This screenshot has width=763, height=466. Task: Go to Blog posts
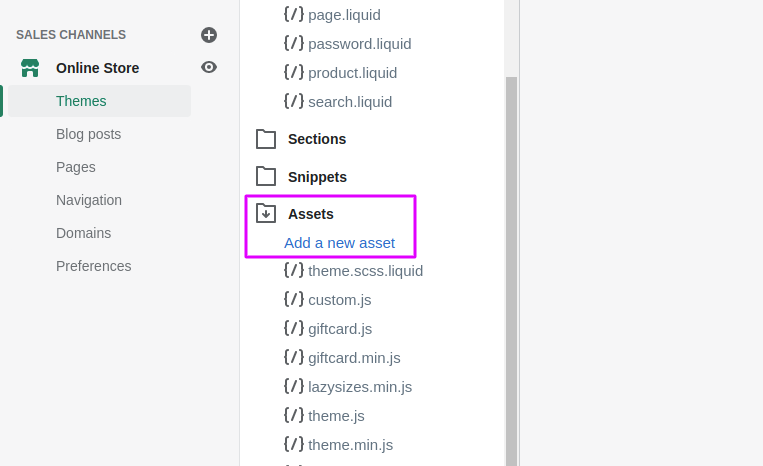coord(89,134)
